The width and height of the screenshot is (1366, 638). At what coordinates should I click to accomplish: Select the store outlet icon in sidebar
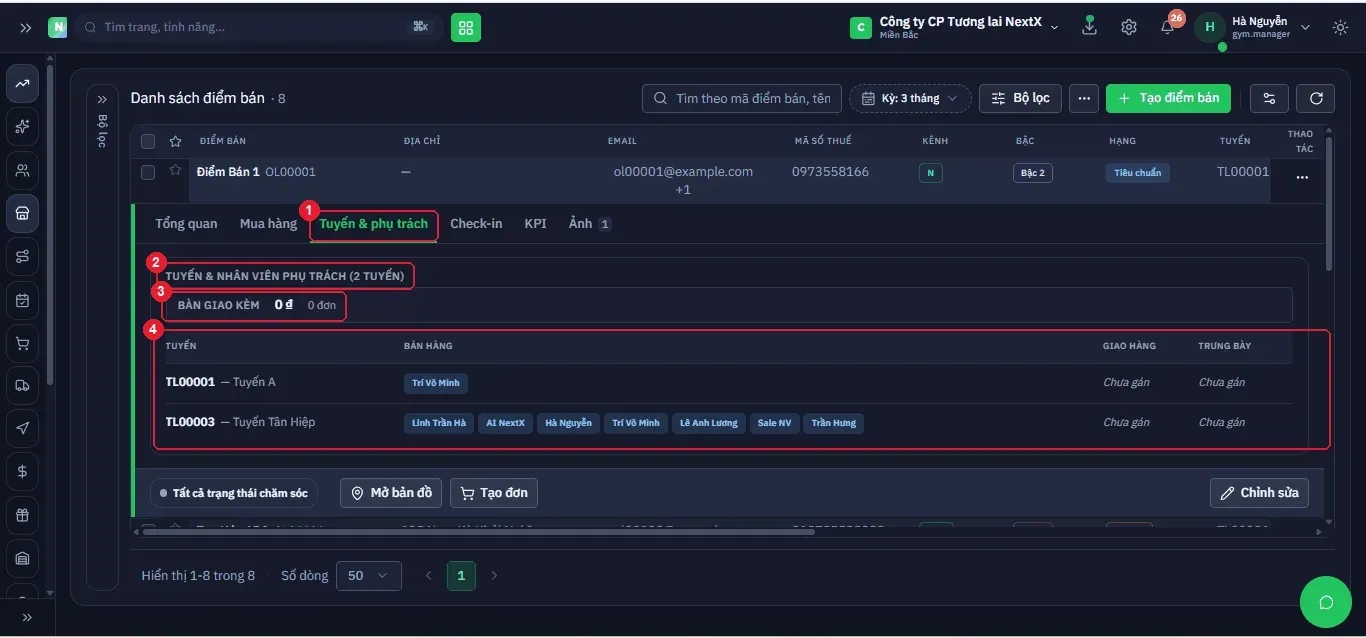[23, 213]
